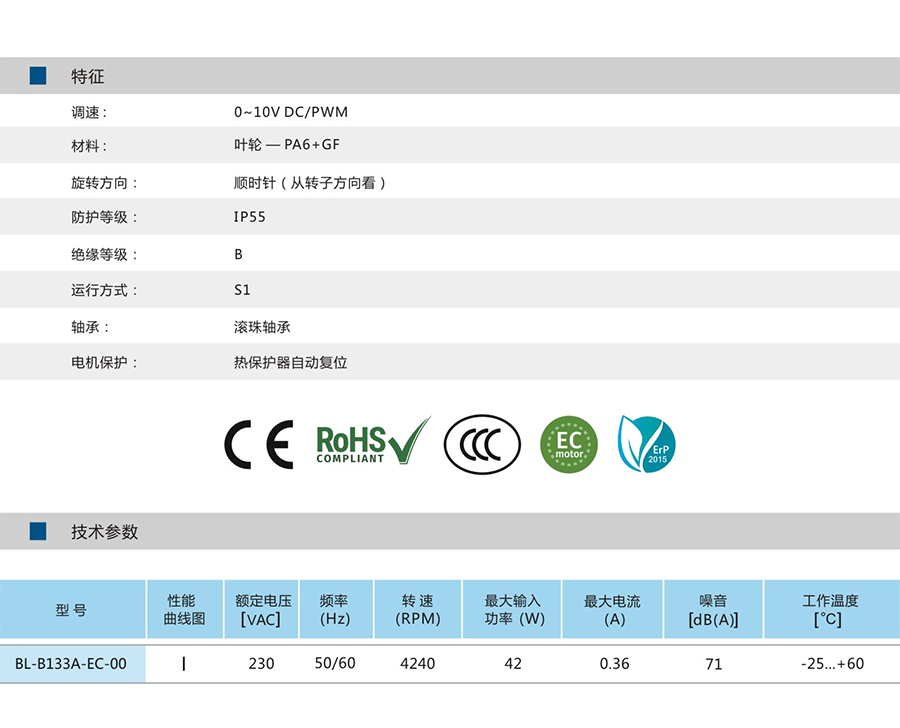This screenshot has height=728, width=900.
Task: Click the RoHS Compliant logo
Action: point(372,443)
